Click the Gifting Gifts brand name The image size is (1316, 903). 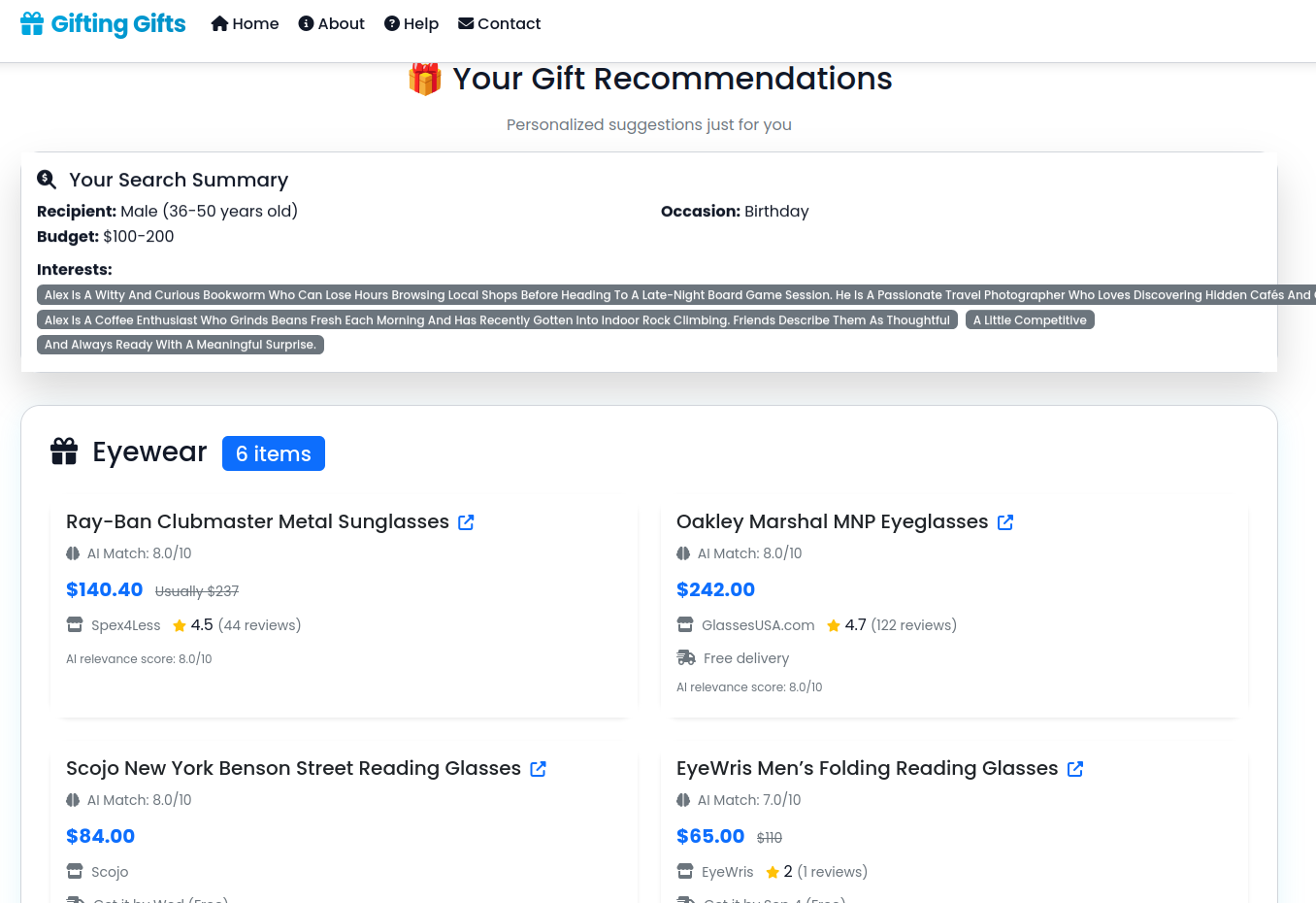coord(118,23)
